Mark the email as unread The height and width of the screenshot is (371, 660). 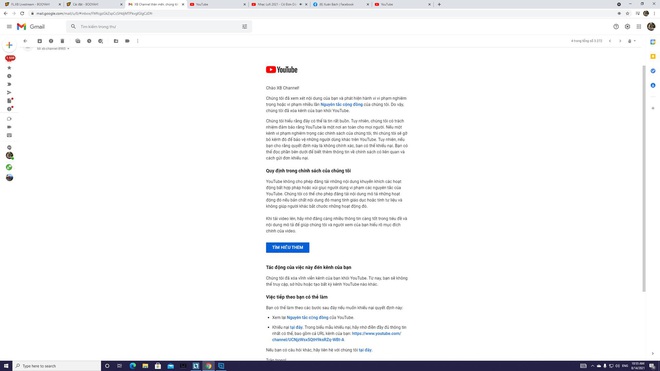[x=77, y=41]
